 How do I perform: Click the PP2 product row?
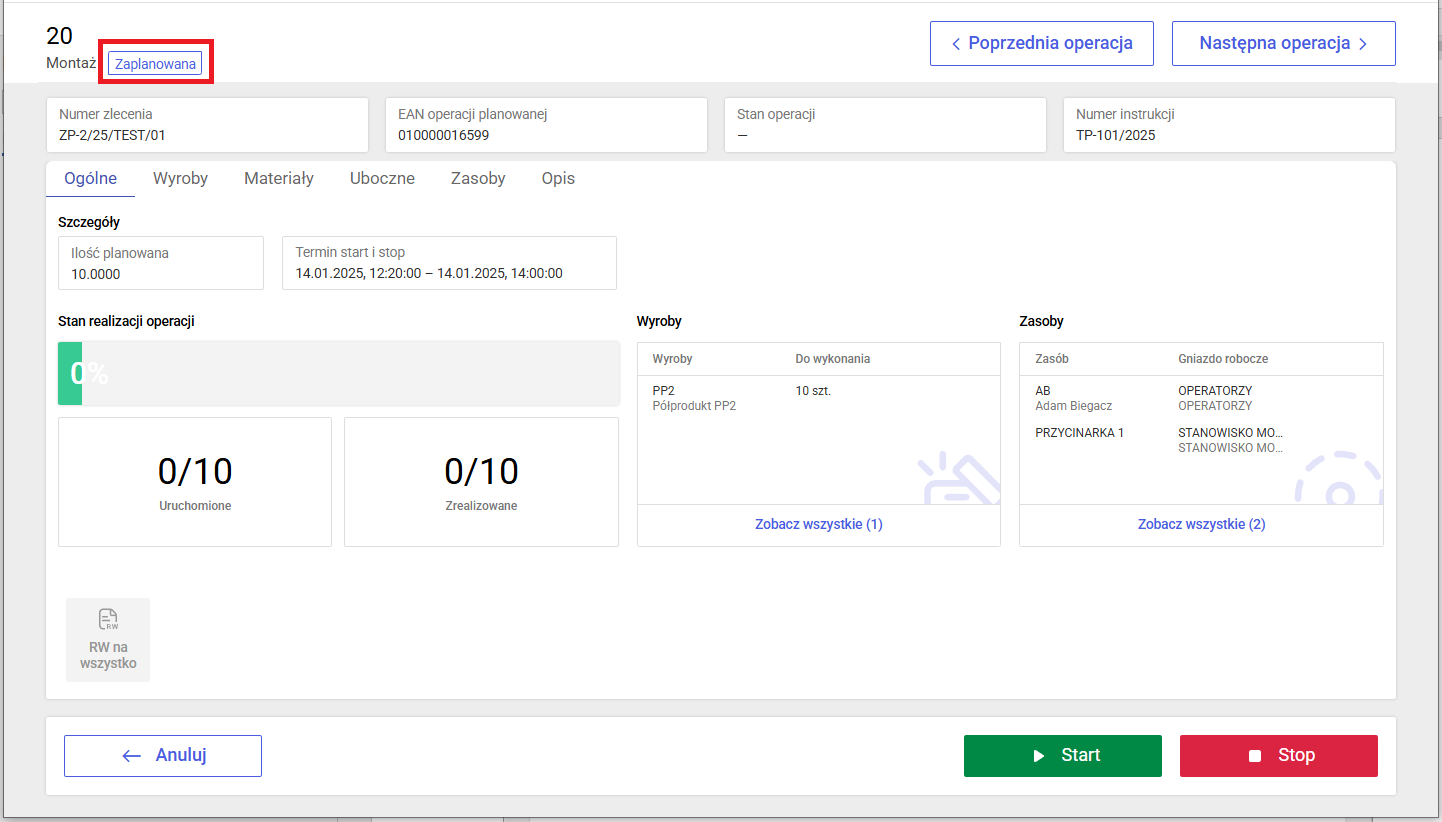819,398
